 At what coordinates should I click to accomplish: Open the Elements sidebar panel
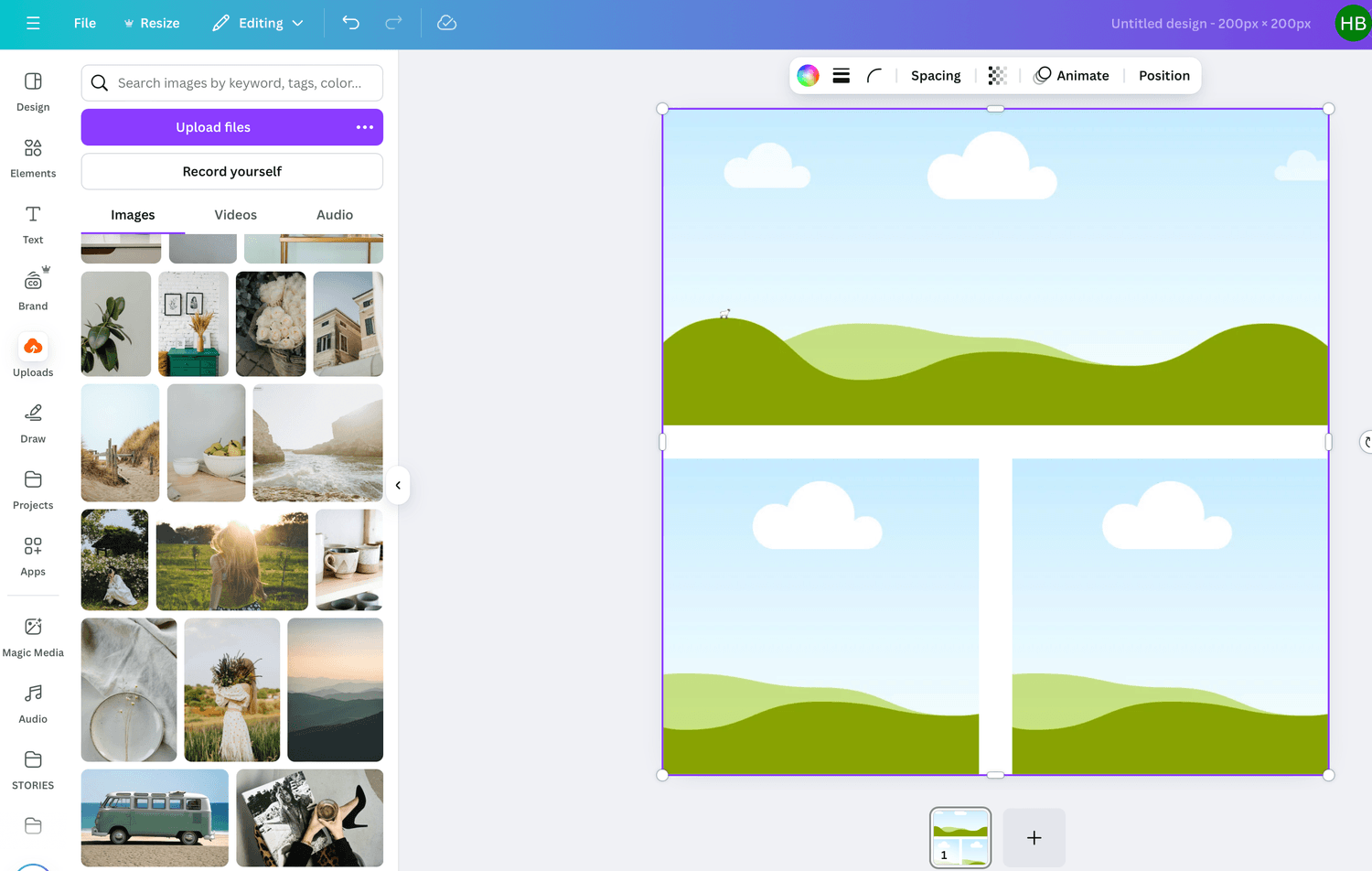point(33,158)
